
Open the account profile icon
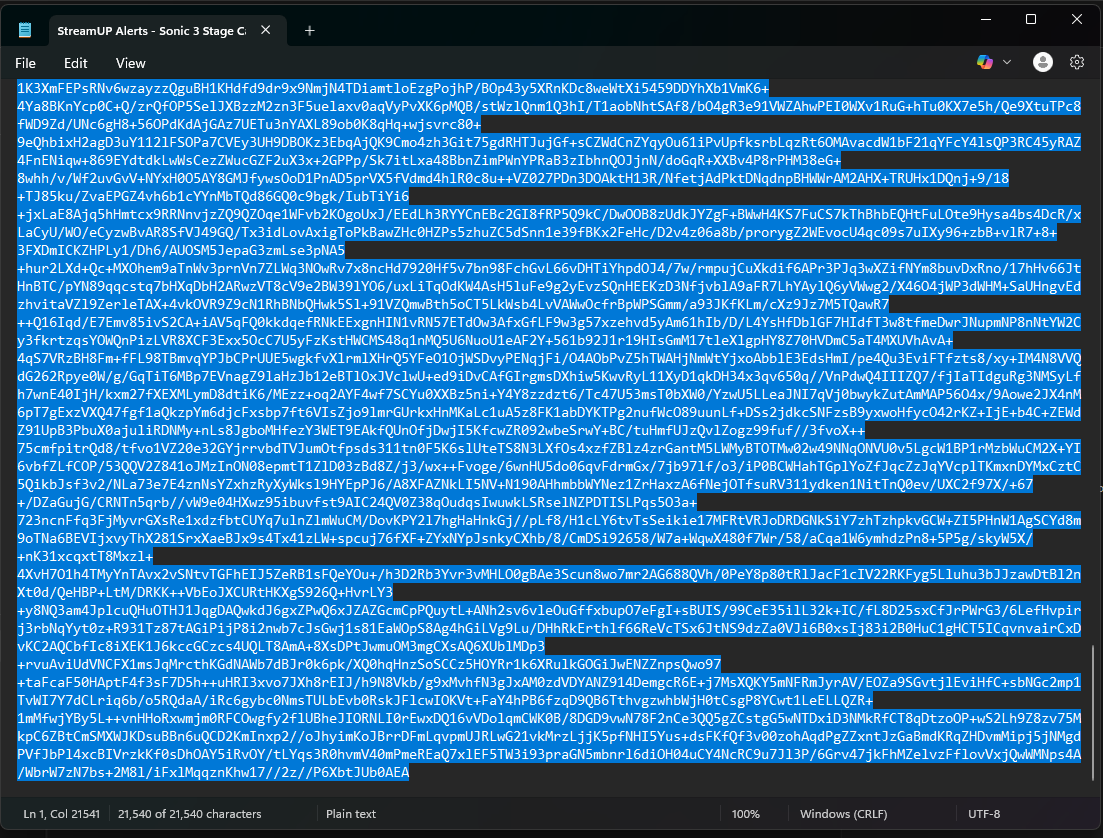coord(1043,62)
